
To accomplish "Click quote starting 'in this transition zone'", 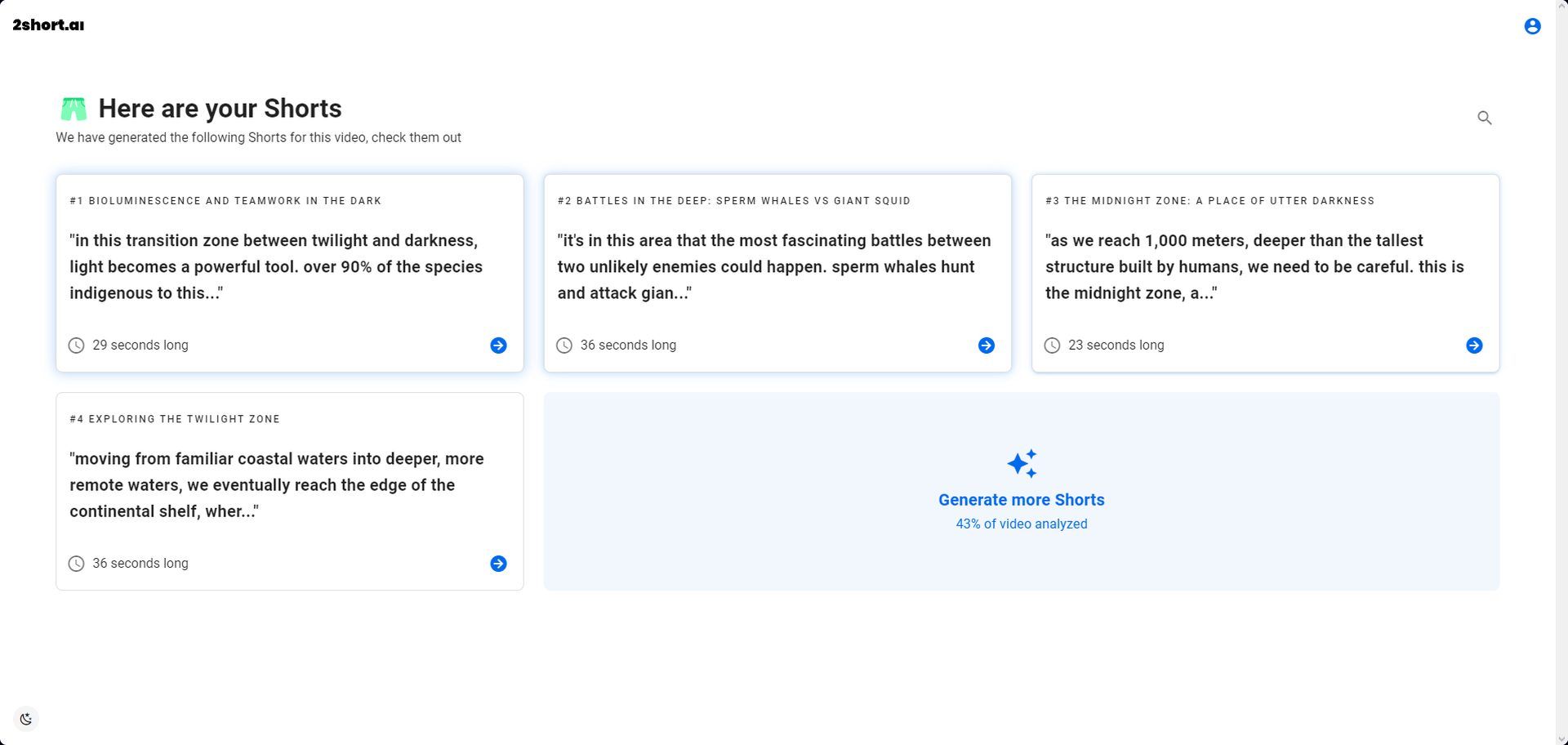I will coord(276,267).
